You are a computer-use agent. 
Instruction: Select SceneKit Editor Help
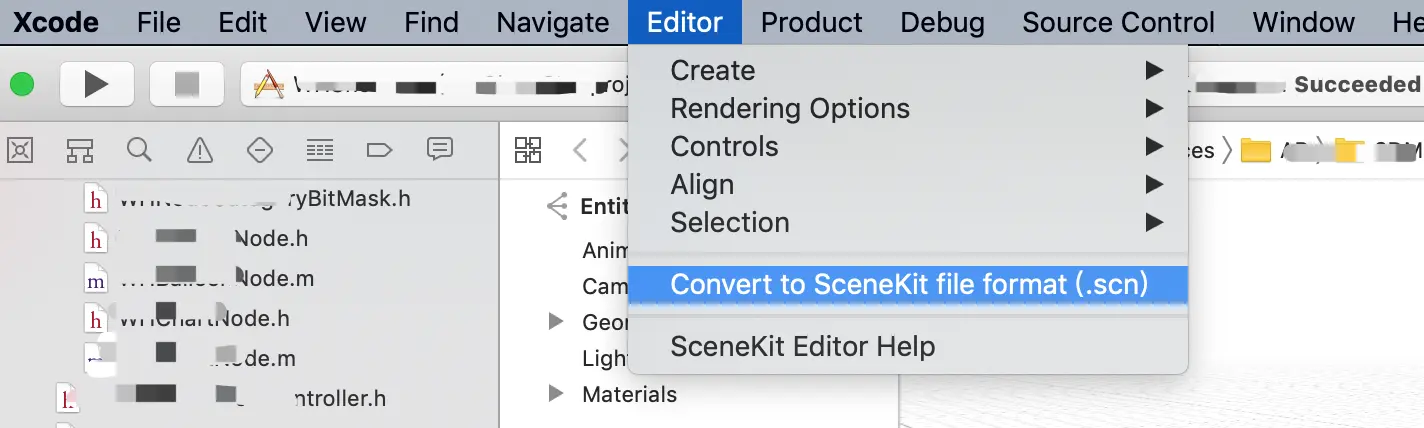click(x=802, y=346)
